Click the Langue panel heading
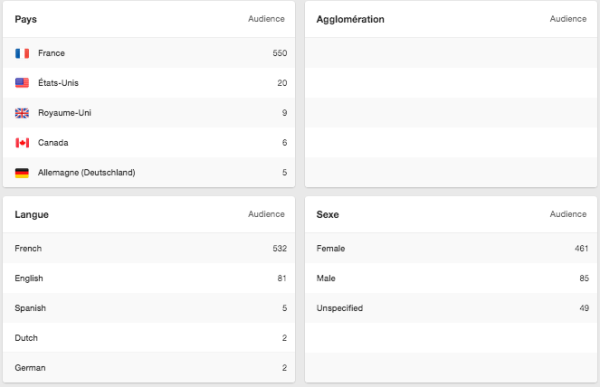This screenshot has width=600, height=387. tap(31, 214)
